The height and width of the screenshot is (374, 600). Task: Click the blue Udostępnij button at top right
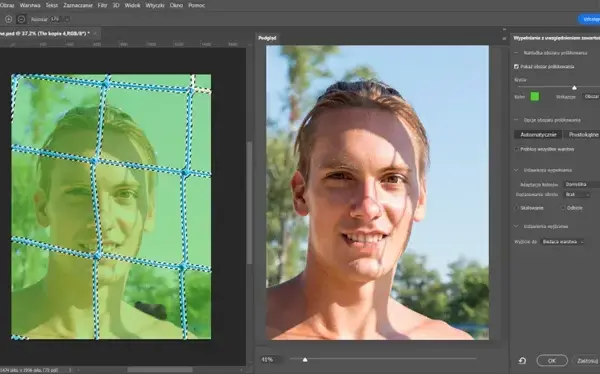(589, 19)
